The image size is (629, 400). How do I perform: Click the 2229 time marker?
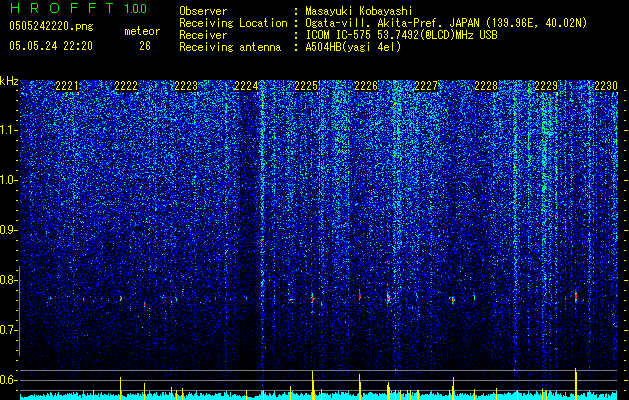click(x=546, y=86)
